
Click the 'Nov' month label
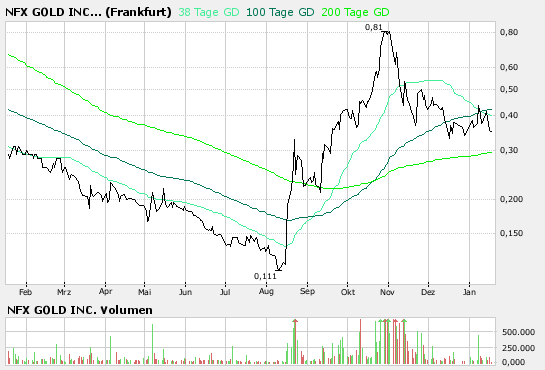(x=387, y=292)
